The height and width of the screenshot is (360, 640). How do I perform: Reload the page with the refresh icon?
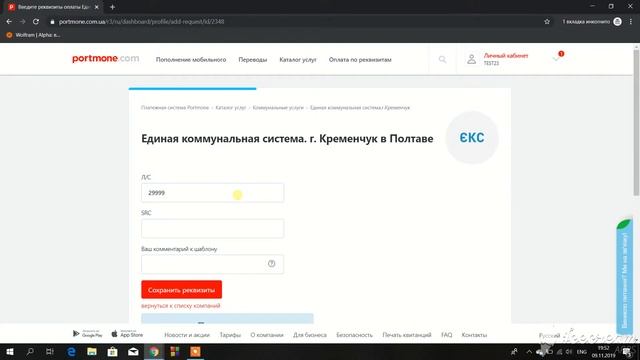click(x=36, y=22)
